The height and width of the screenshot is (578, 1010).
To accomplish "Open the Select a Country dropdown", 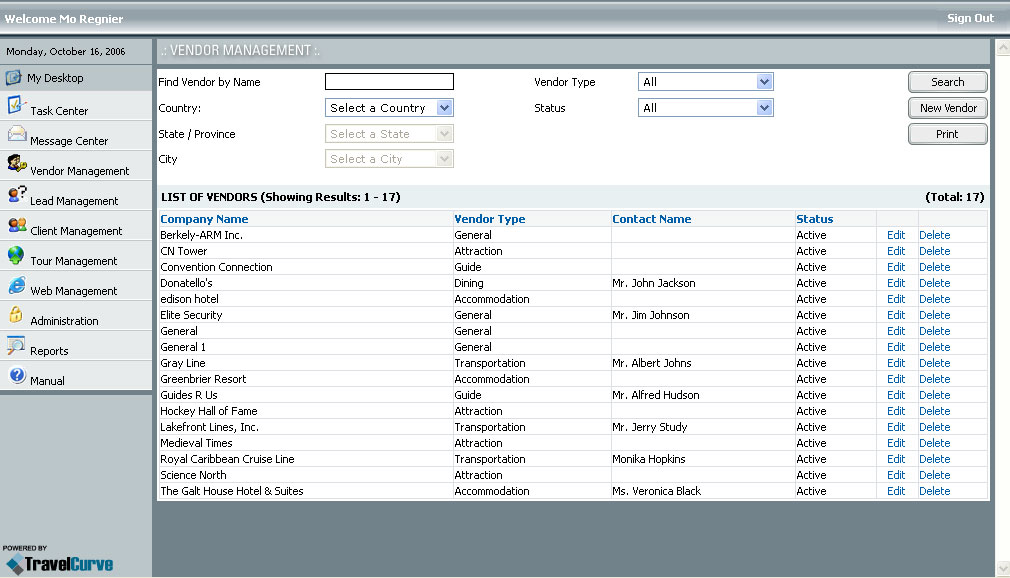I will tap(389, 108).
